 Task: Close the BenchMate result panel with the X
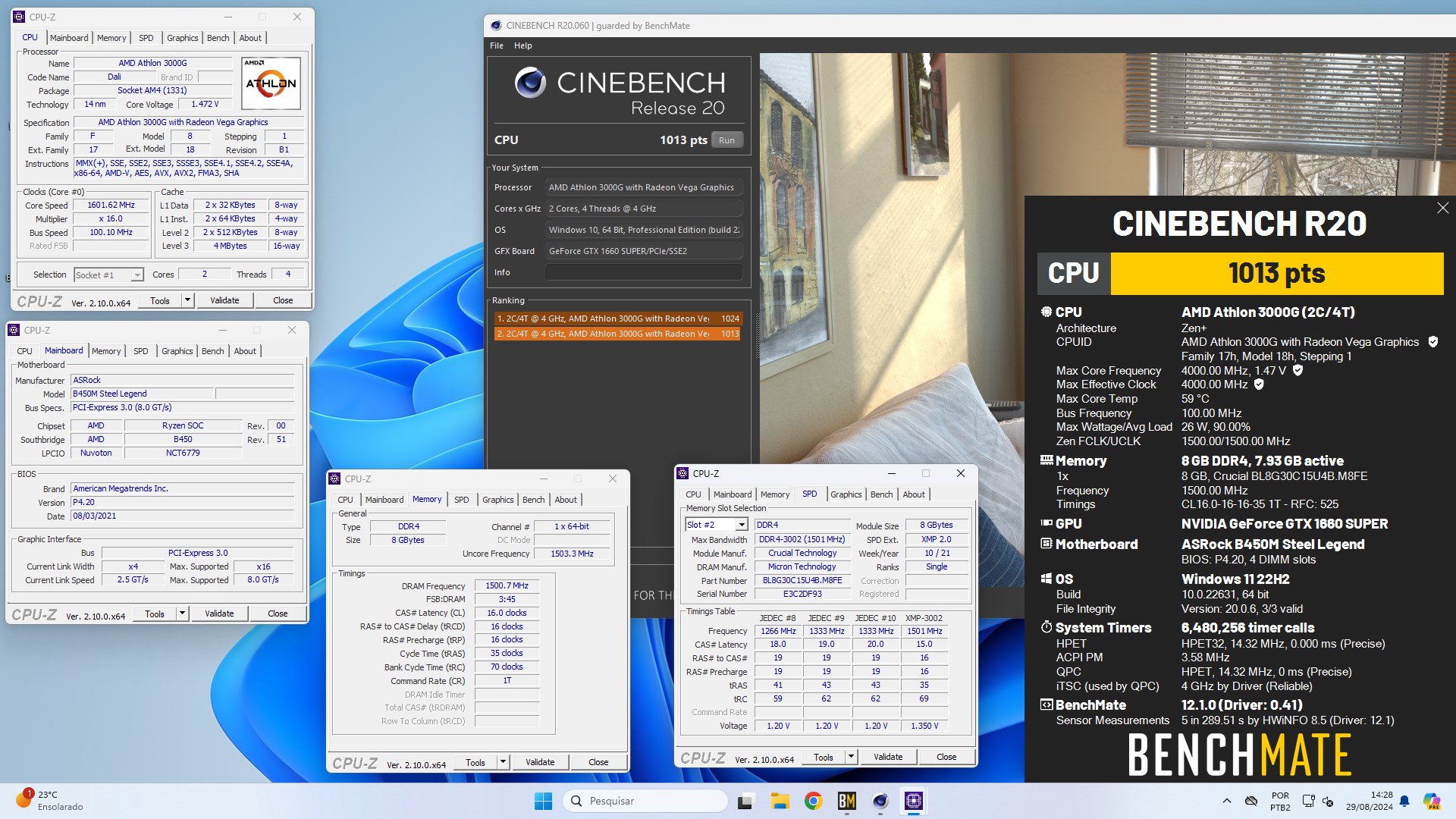click(x=1442, y=208)
